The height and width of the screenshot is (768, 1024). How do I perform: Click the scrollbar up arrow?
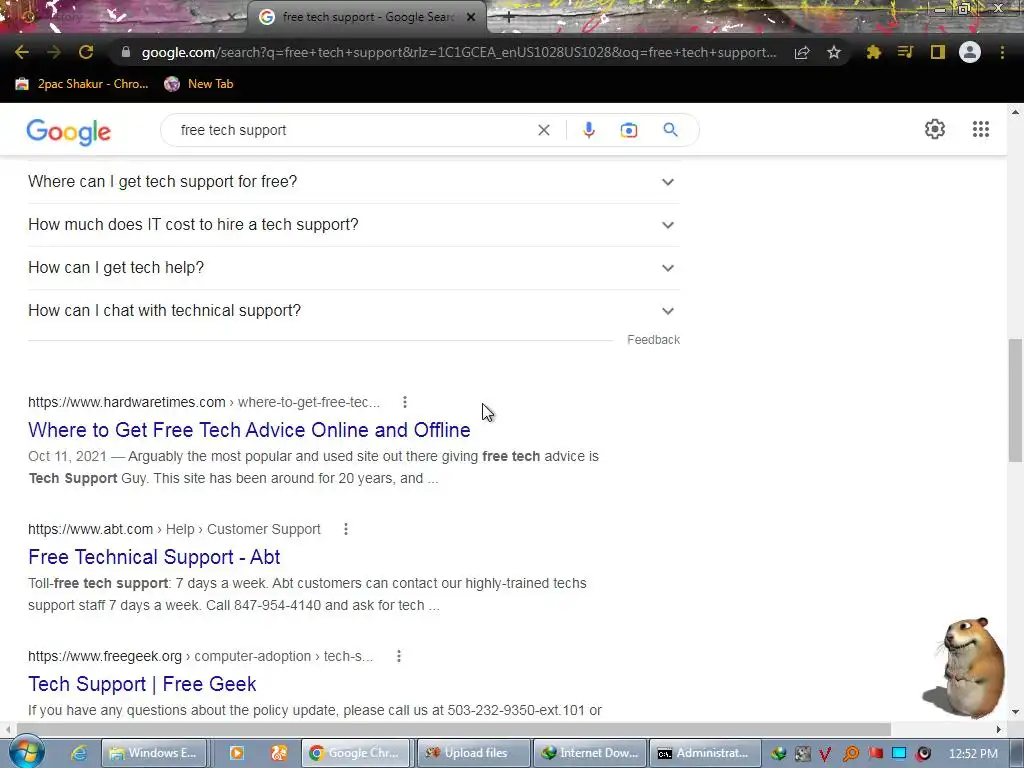click(x=1015, y=112)
